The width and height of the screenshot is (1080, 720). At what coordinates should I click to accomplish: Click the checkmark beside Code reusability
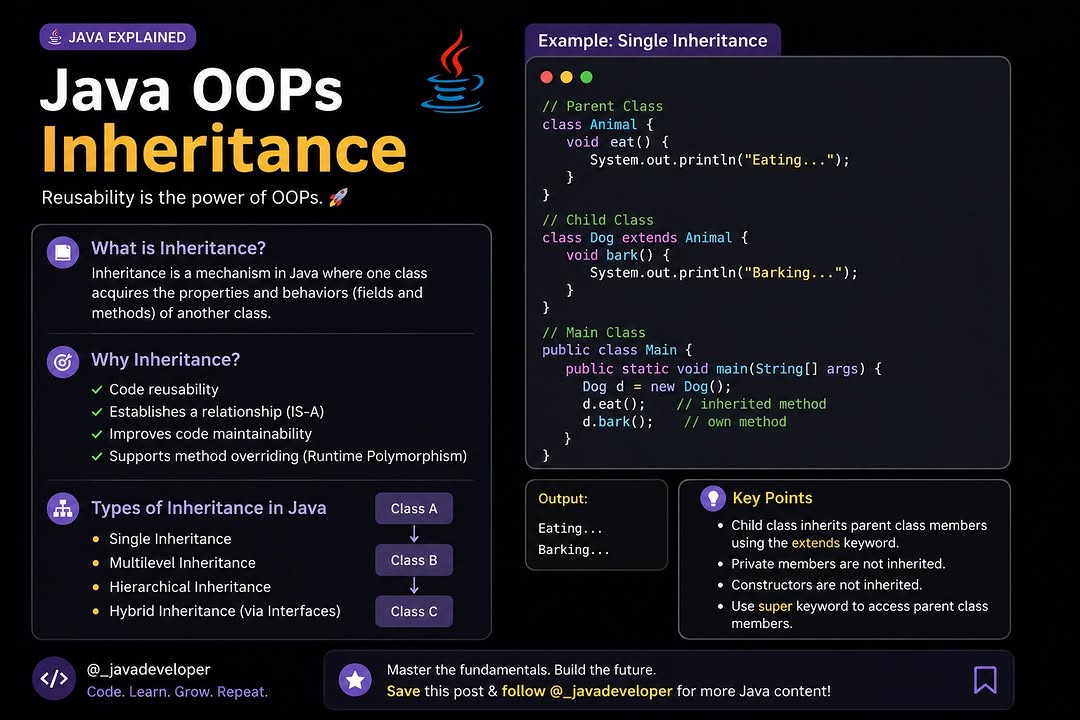[x=97, y=390]
